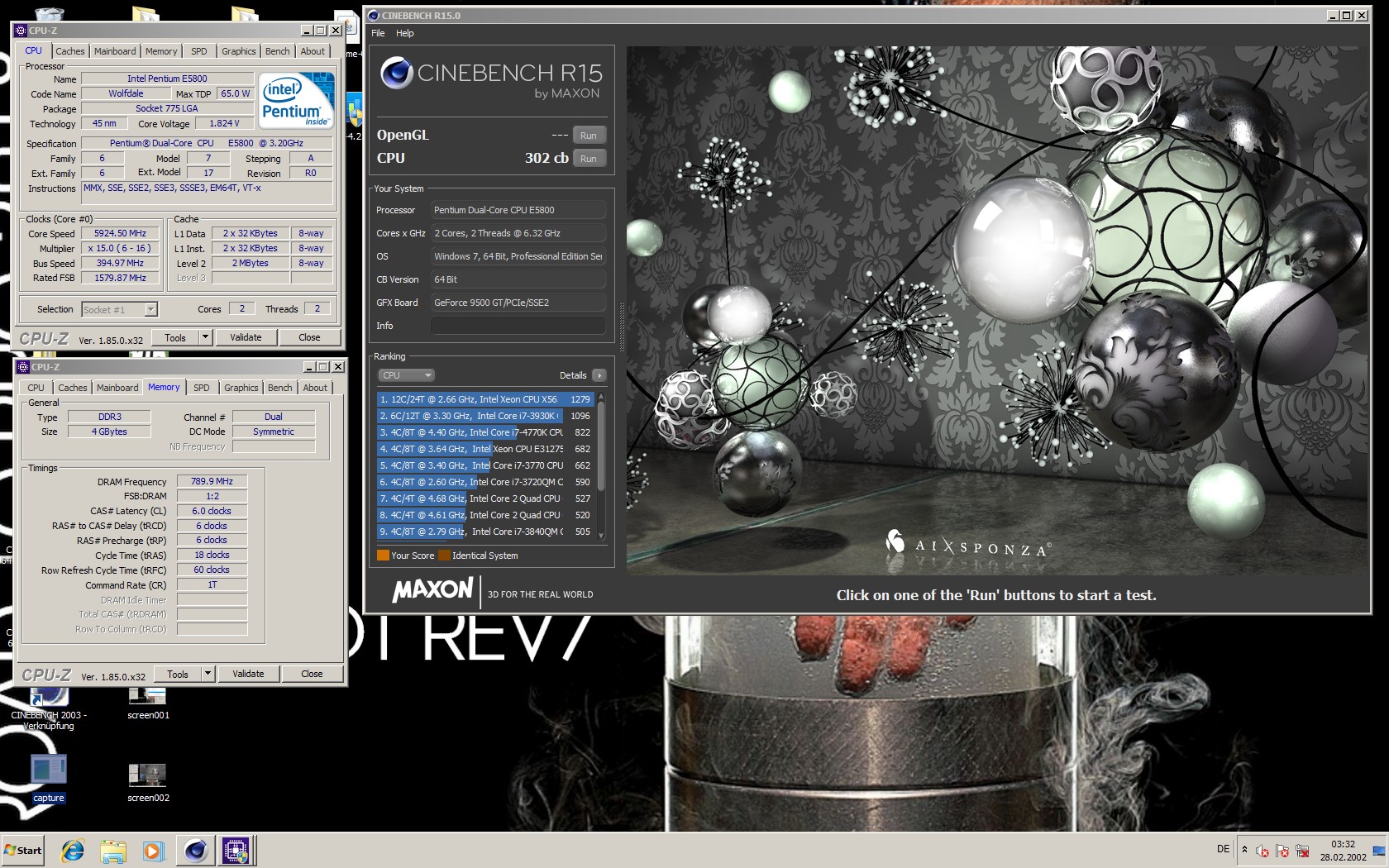Open the Socket #1 selection dropdown
Image resolution: width=1389 pixels, height=868 pixels.
click(120, 310)
